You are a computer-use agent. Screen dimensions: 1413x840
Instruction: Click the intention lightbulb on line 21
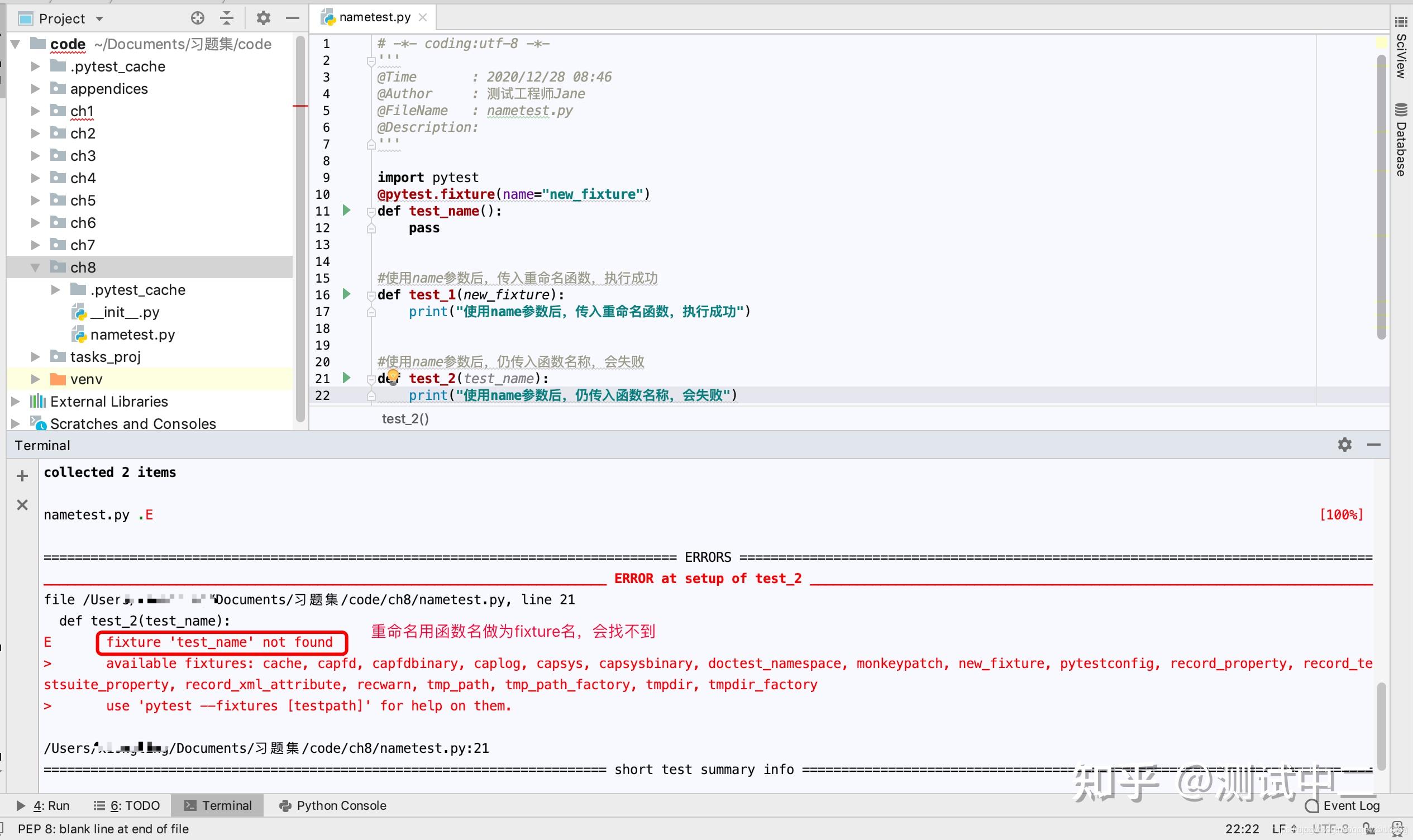click(x=393, y=376)
